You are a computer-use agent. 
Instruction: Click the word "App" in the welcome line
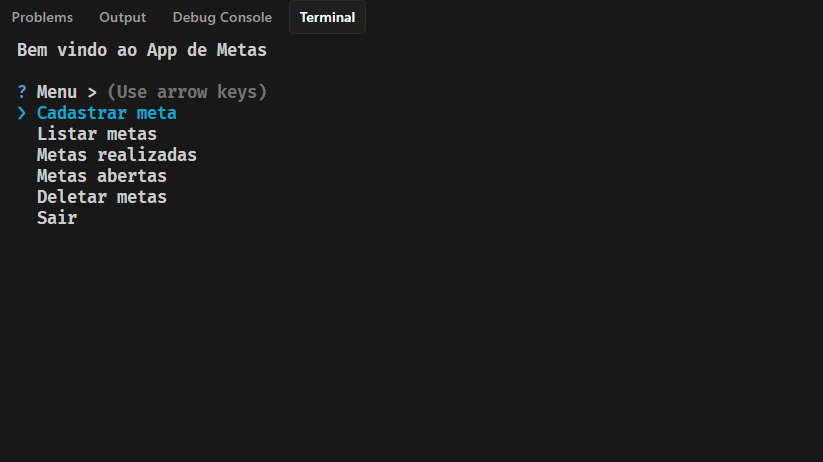pyautogui.click(x=161, y=49)
